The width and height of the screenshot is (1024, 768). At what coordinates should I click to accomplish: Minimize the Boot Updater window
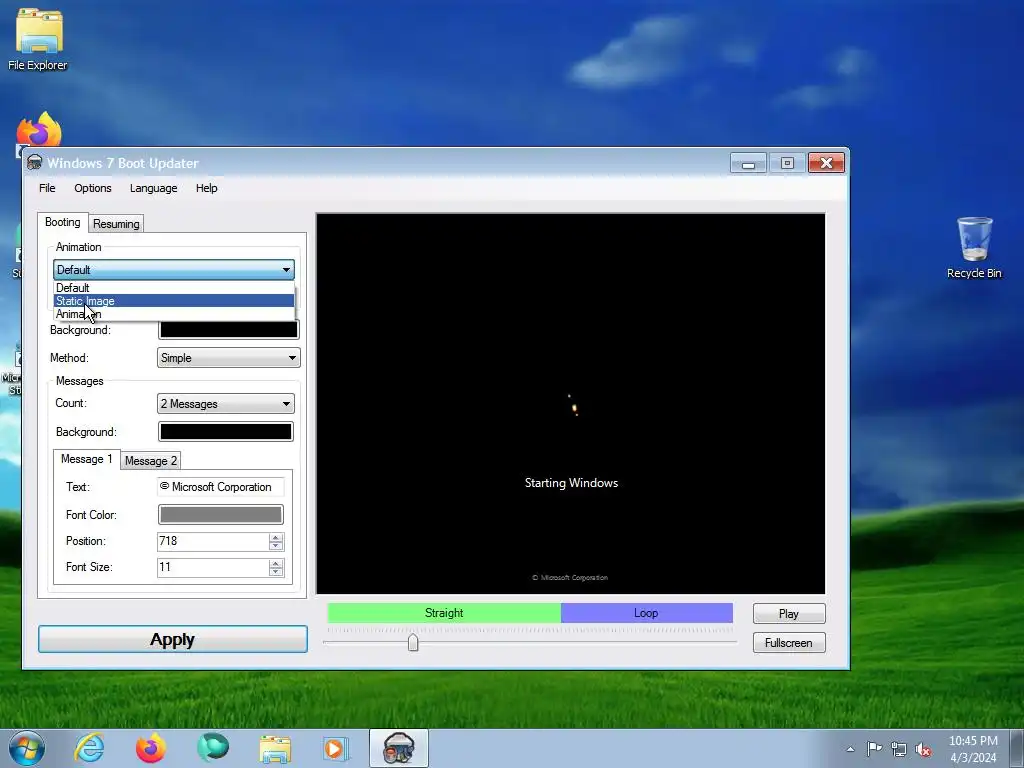tap(748, 163)
